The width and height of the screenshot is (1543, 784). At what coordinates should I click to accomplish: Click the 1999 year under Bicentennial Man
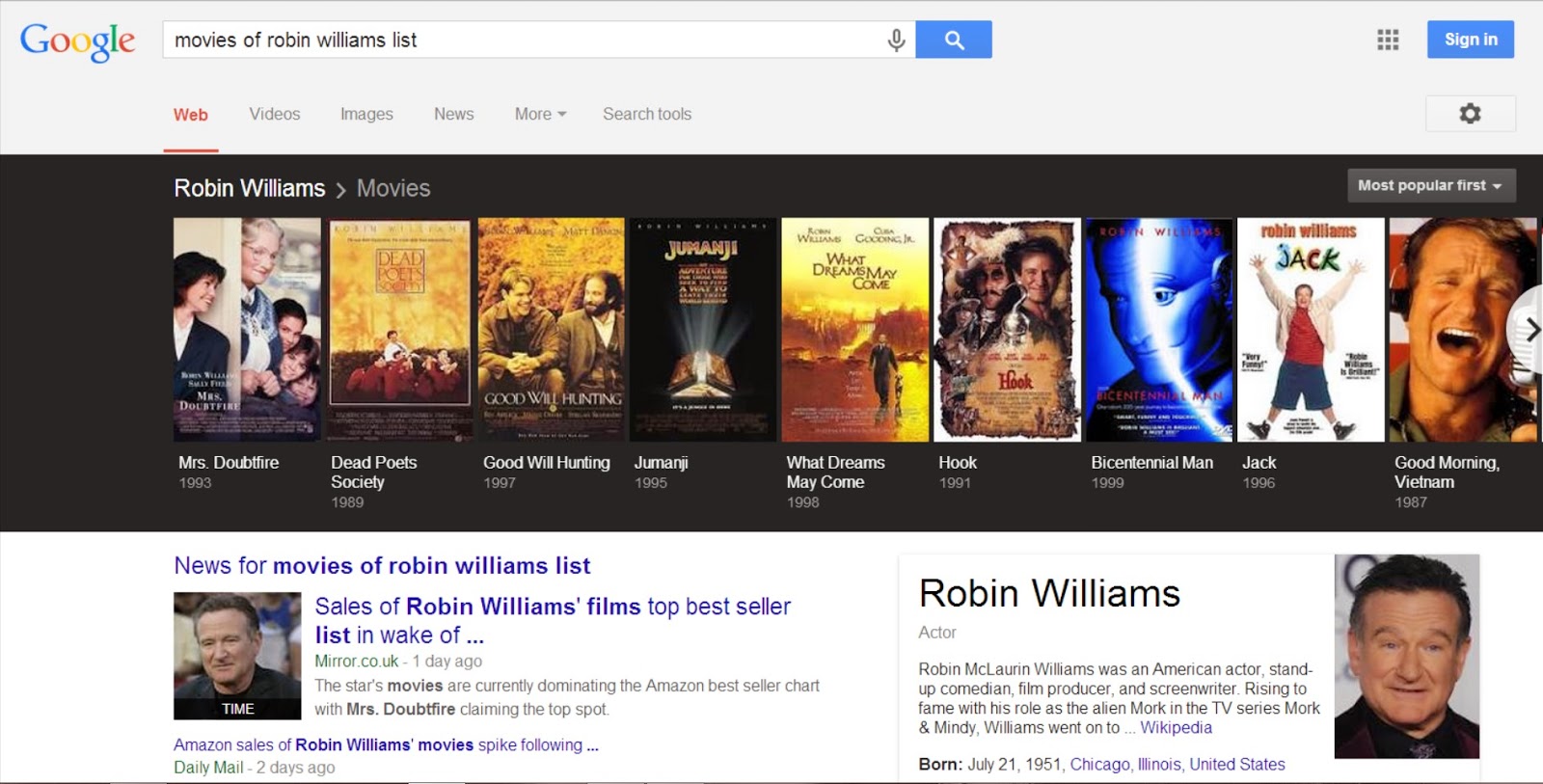(x=1107, y=483)
